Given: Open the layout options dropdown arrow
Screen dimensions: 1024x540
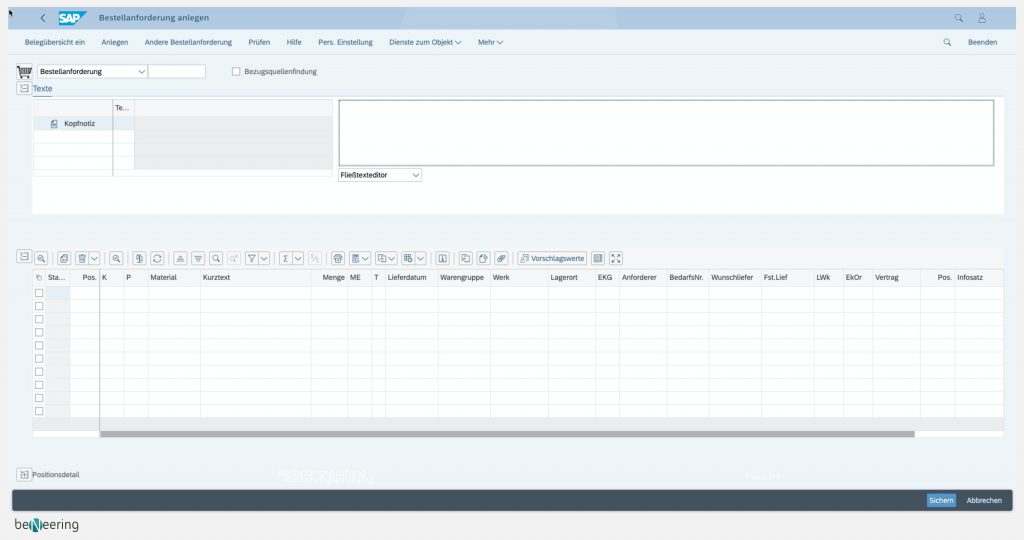Looking at the screenshot, I should pyautogui.click(x=421, y=259).
